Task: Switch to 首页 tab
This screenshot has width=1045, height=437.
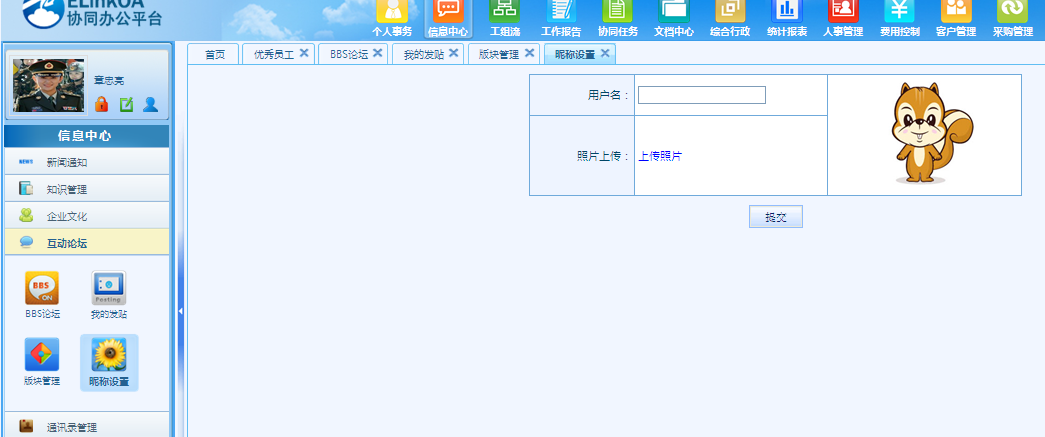Action: tap(215, 55)
